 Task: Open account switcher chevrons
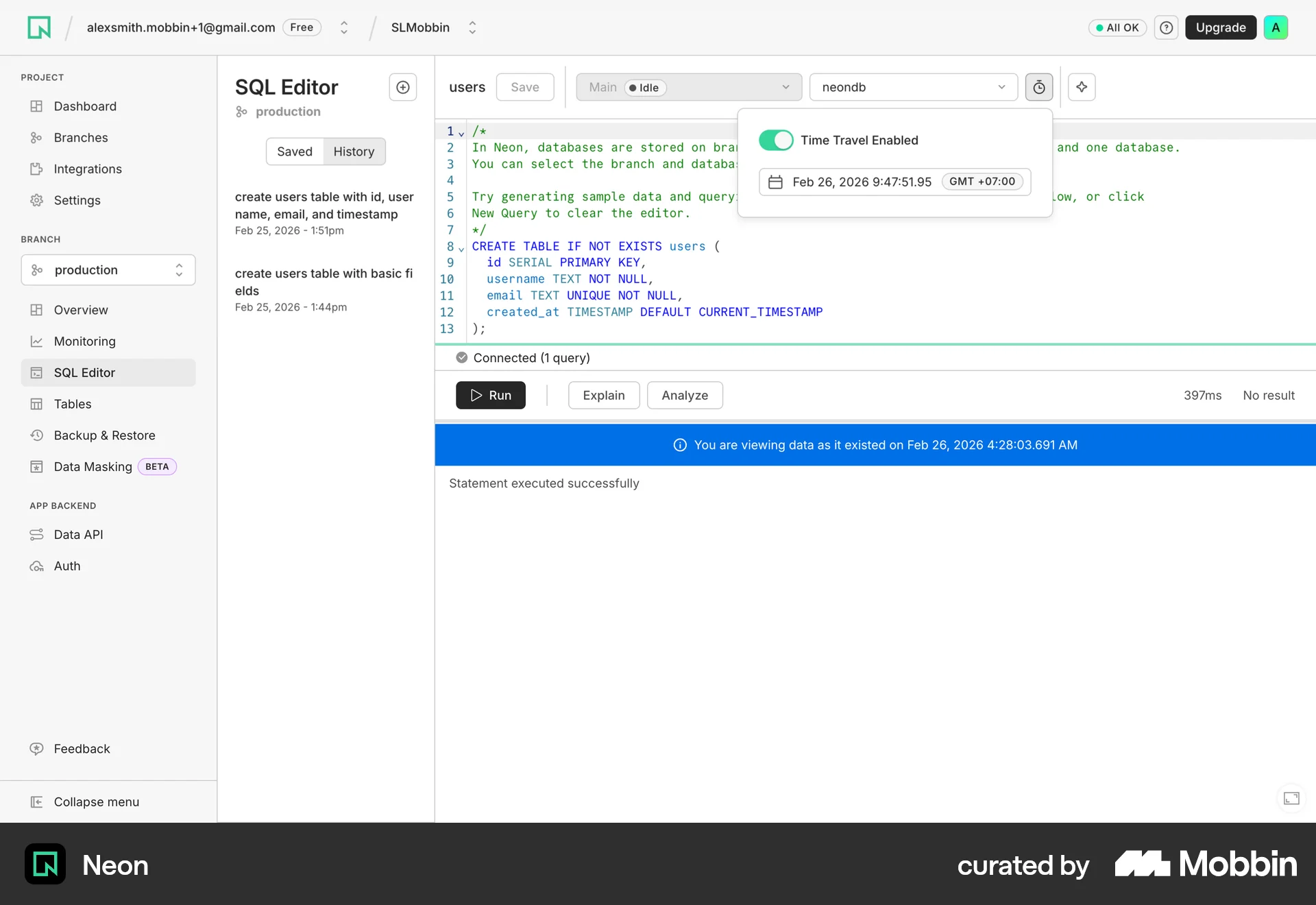(x=344, y=27)
